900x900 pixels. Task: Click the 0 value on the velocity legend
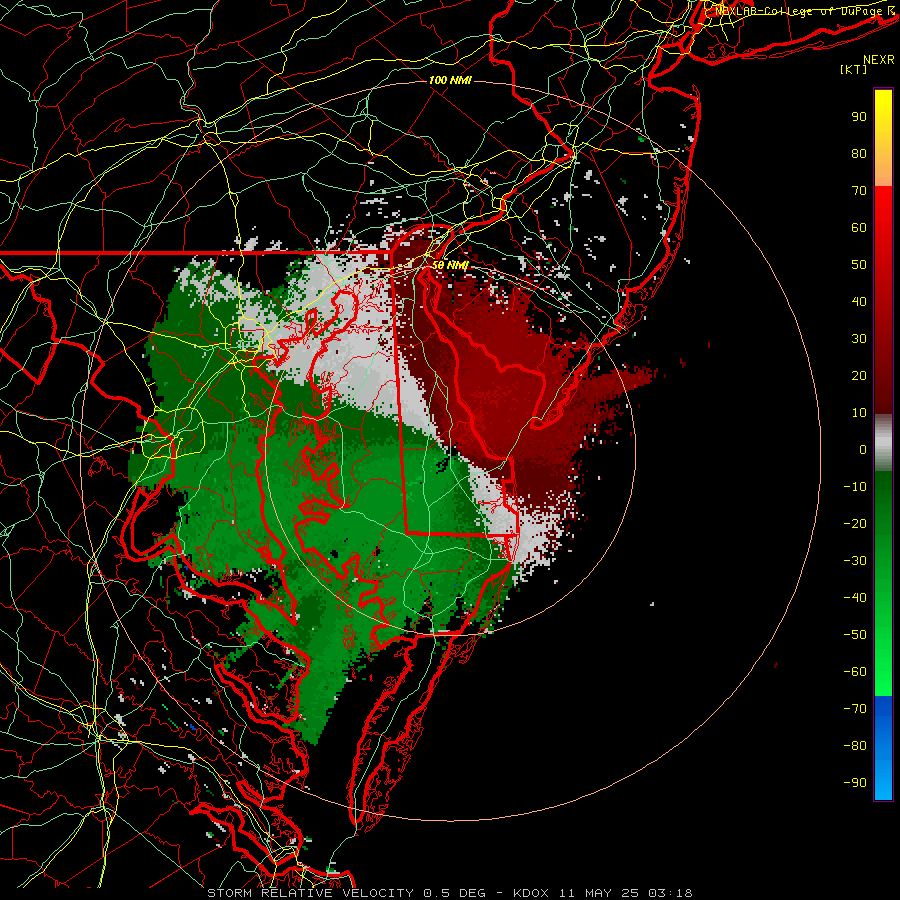[863, 449]
